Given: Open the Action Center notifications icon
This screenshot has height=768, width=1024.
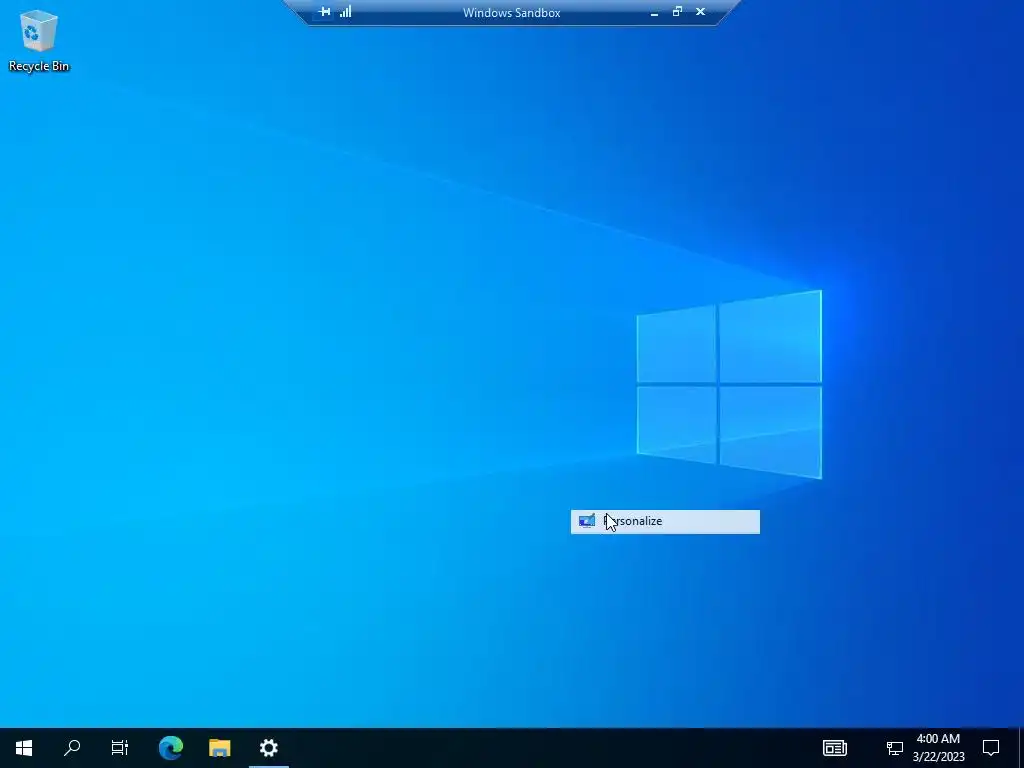Looking at the screenshot, I should click(x=991, y=748).
